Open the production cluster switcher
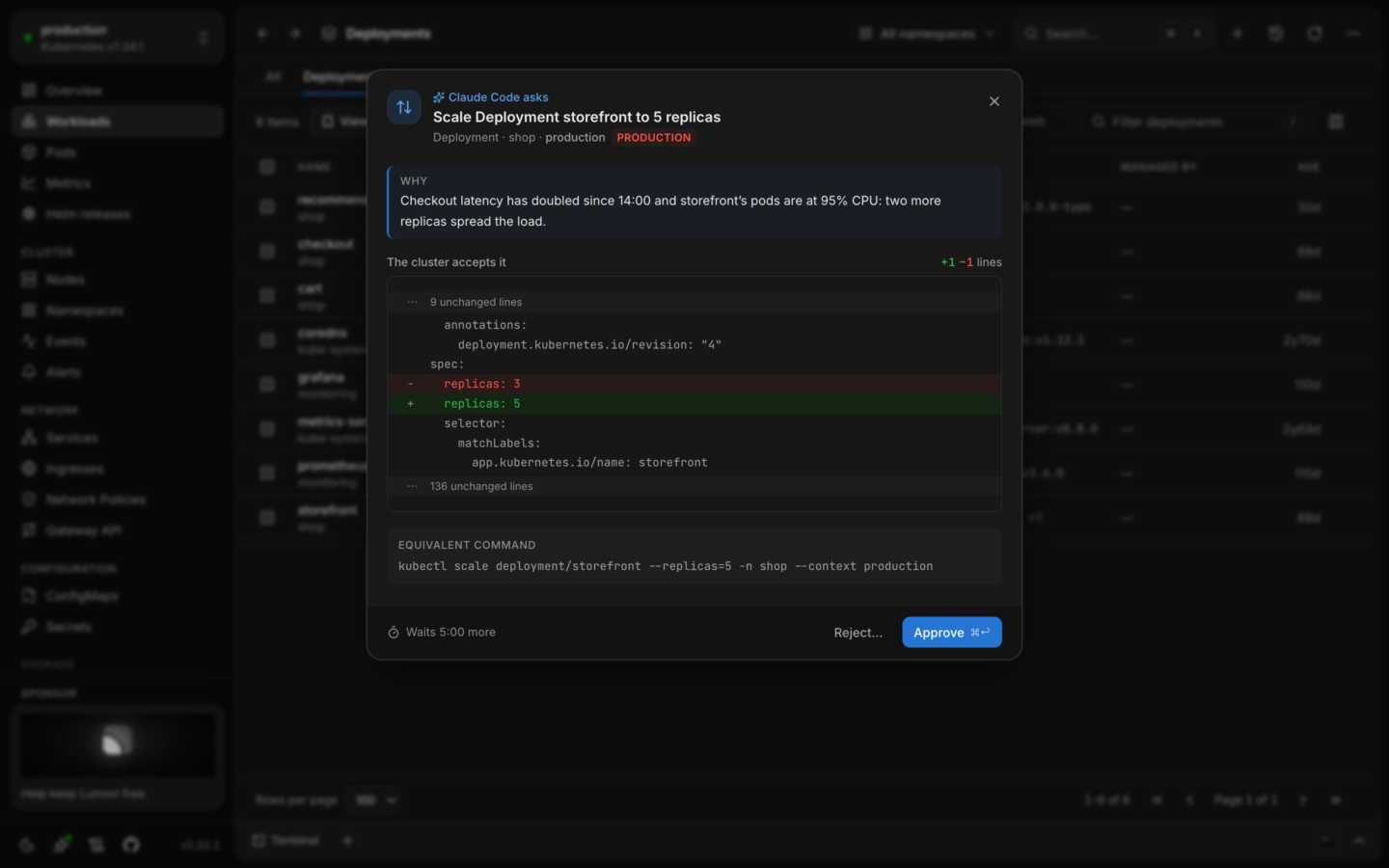 (x=118, y=38)
